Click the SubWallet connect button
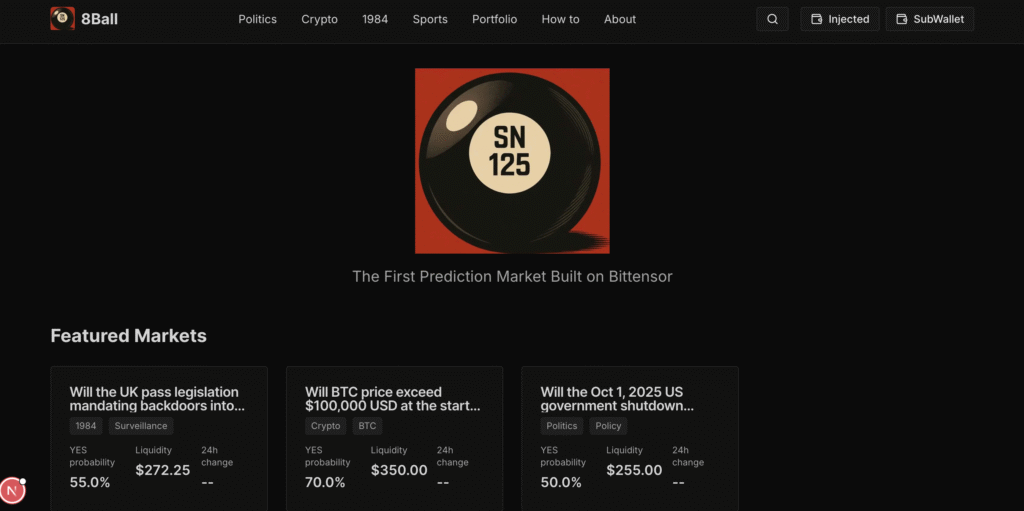 pos(929,19)
